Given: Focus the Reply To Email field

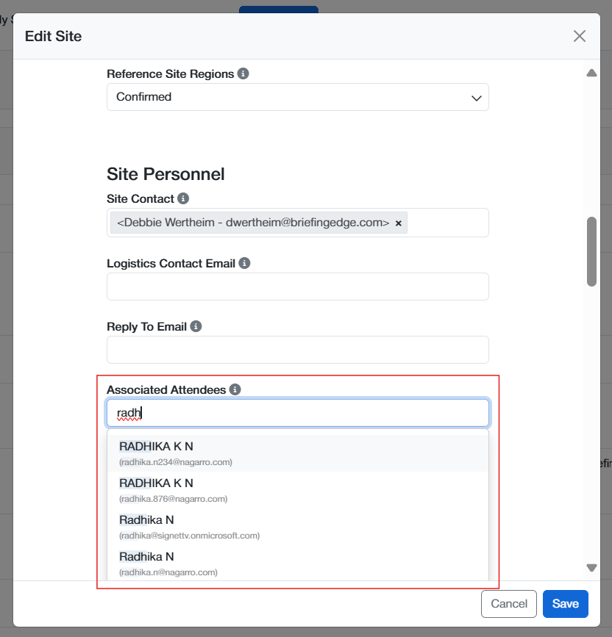Looking at the screenshot, I should [x=297, y=350].
